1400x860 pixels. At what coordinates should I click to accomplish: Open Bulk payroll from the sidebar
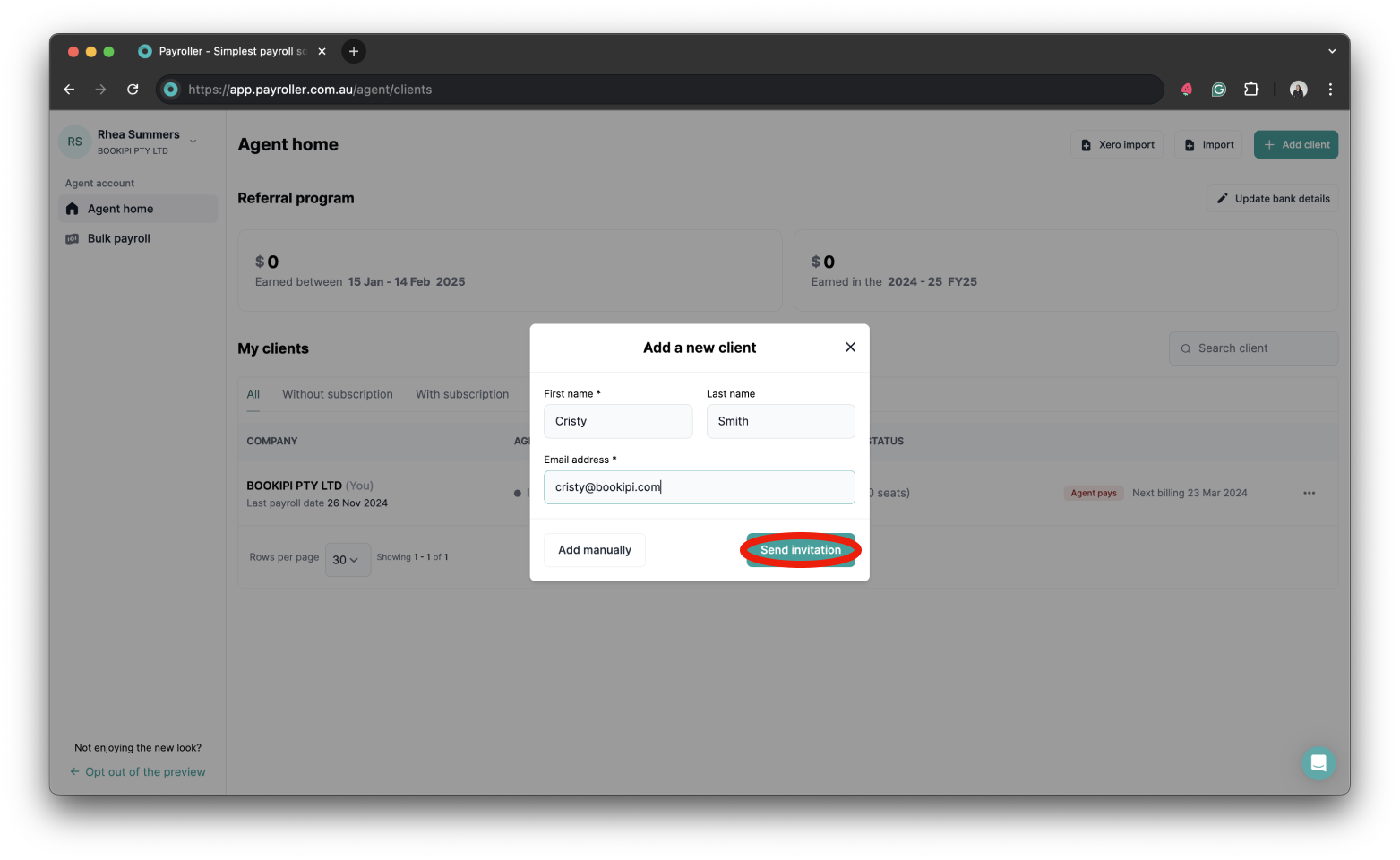(x=117, y=238)
